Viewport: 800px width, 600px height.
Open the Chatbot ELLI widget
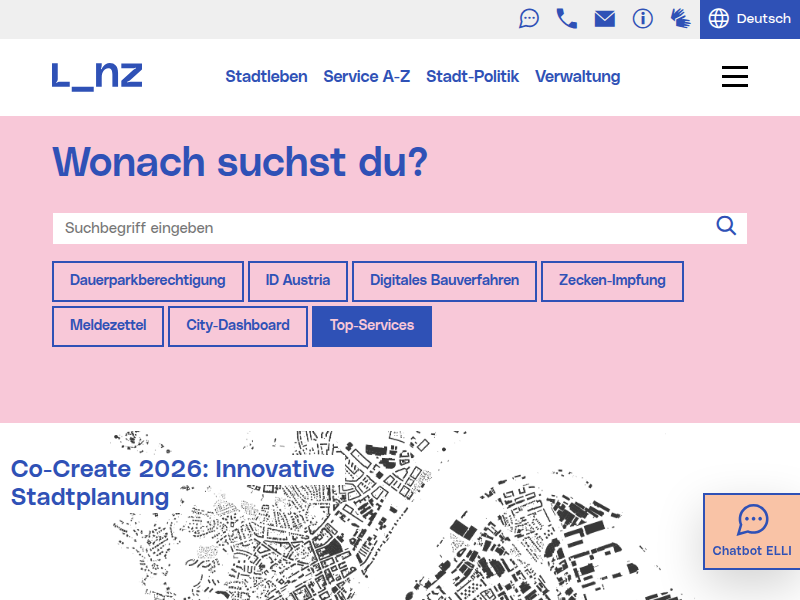pos(752,531)
